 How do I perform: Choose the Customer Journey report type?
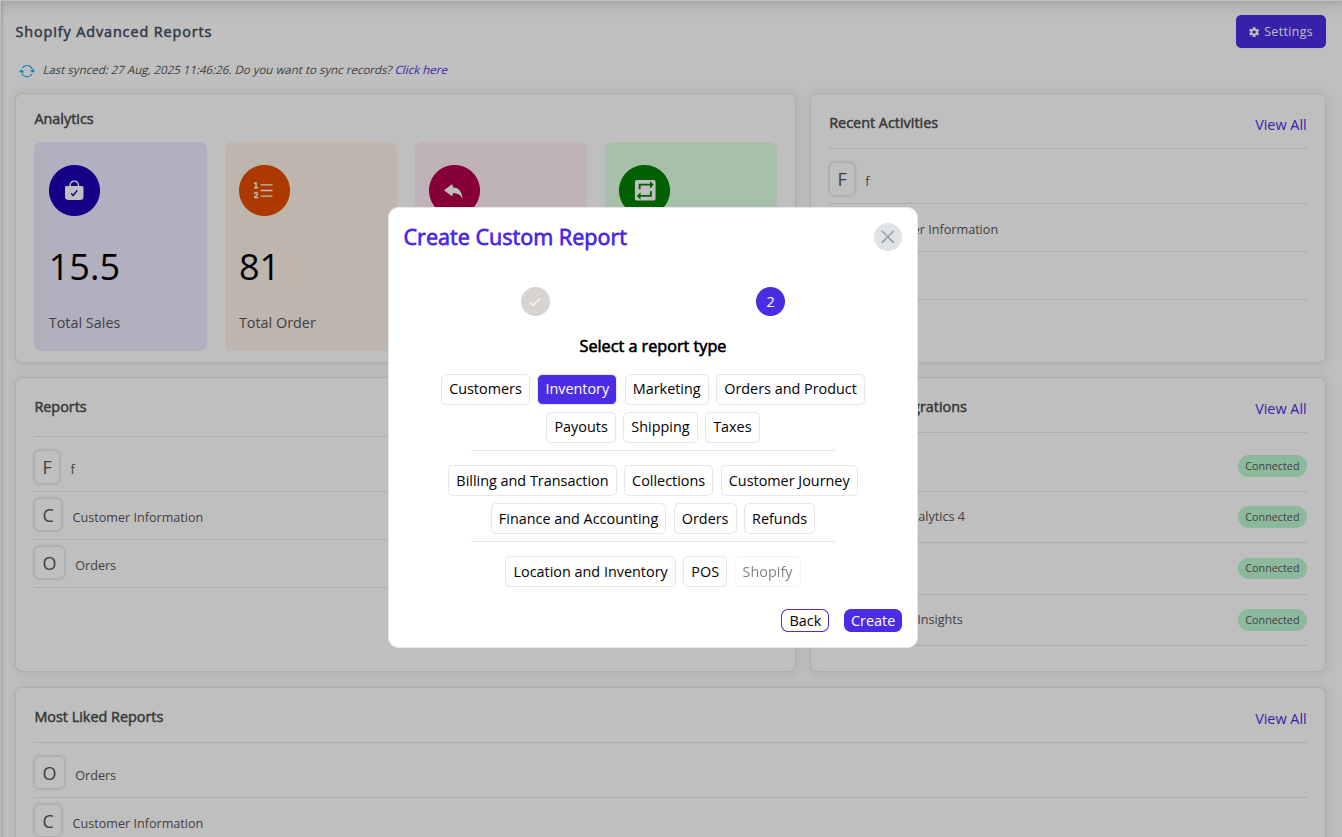[789, 481]
